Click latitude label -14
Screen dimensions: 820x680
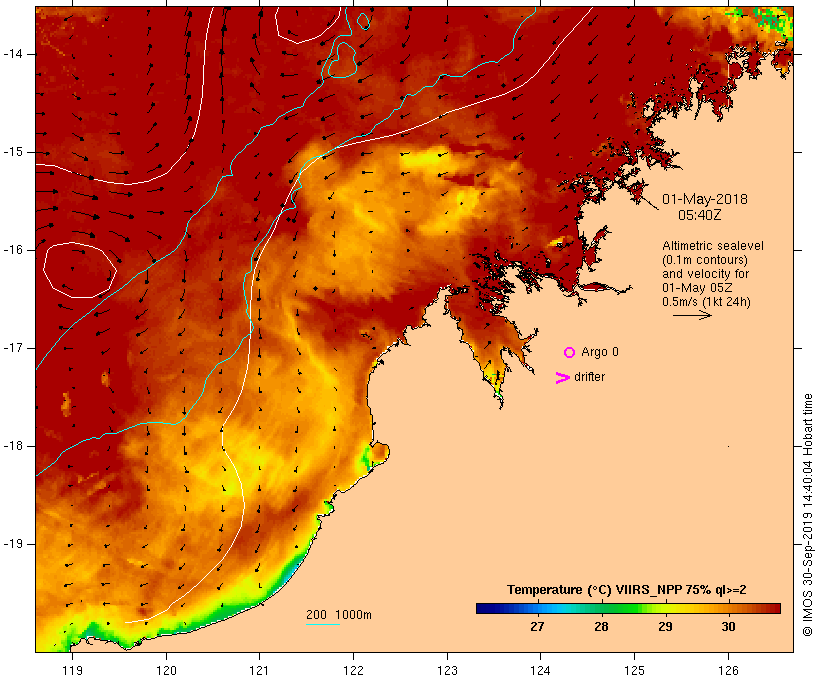click(13, 54)
